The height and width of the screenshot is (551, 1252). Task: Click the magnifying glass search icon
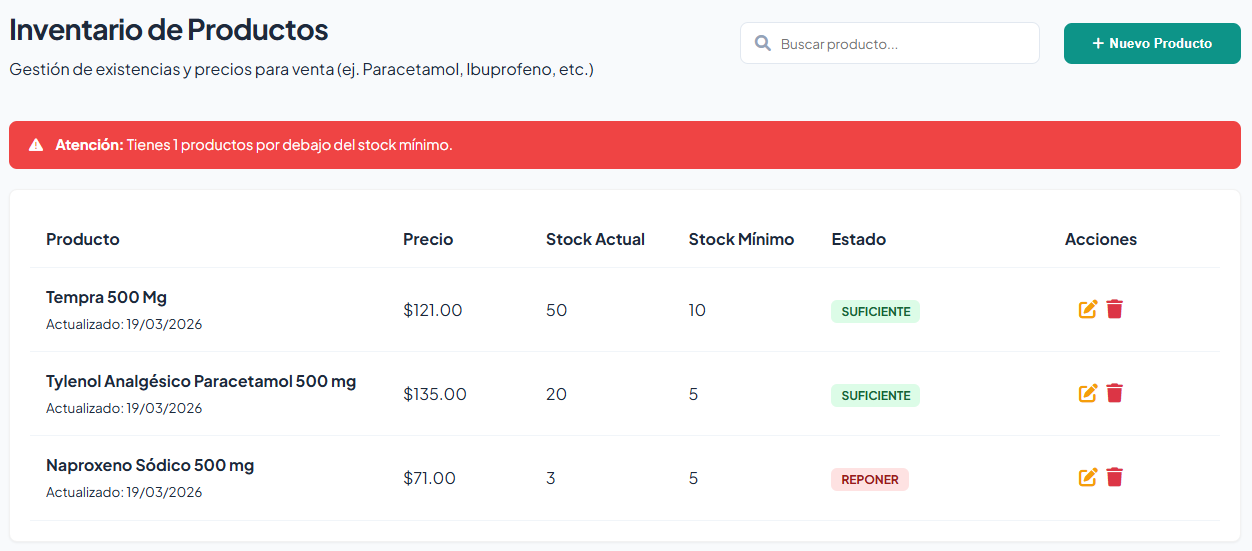click(763, 44)
